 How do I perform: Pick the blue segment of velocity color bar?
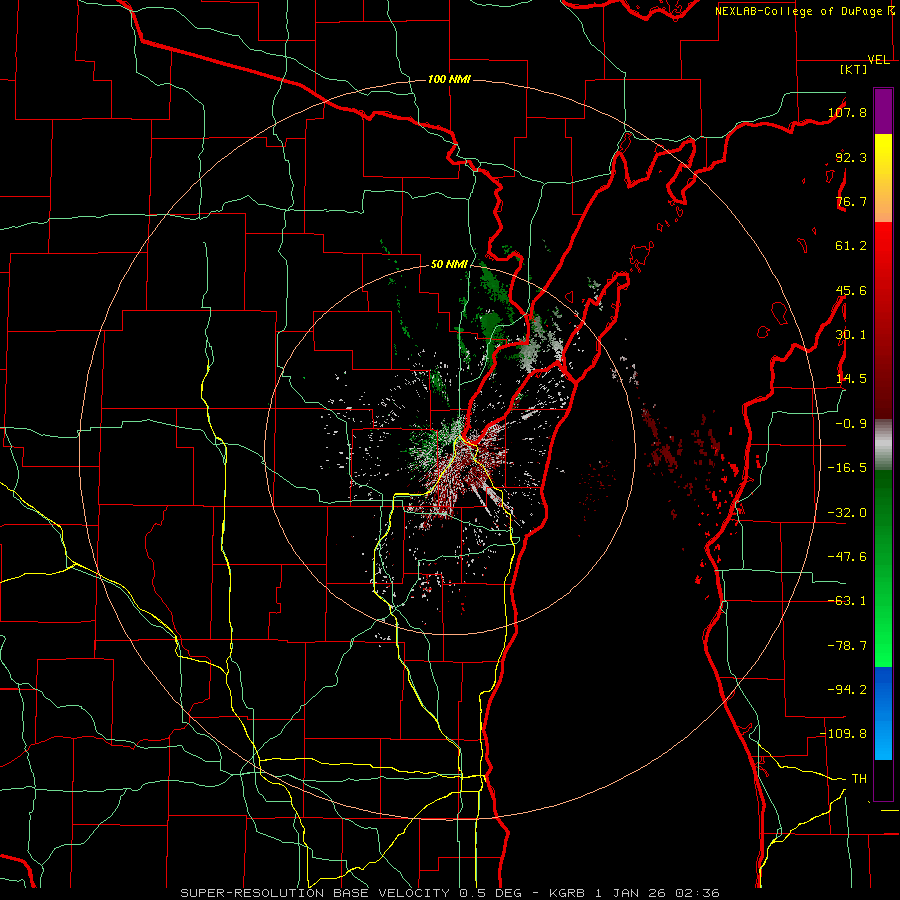click(x=883, y=713)
